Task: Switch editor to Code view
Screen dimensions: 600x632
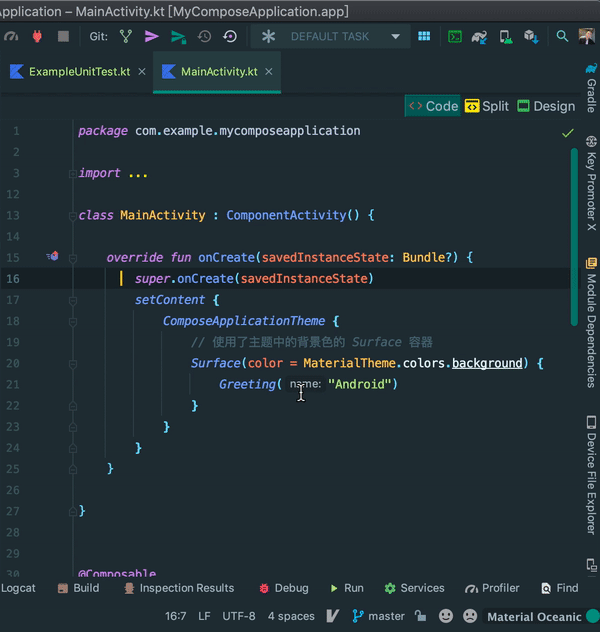Action: [x=433, y=106]
